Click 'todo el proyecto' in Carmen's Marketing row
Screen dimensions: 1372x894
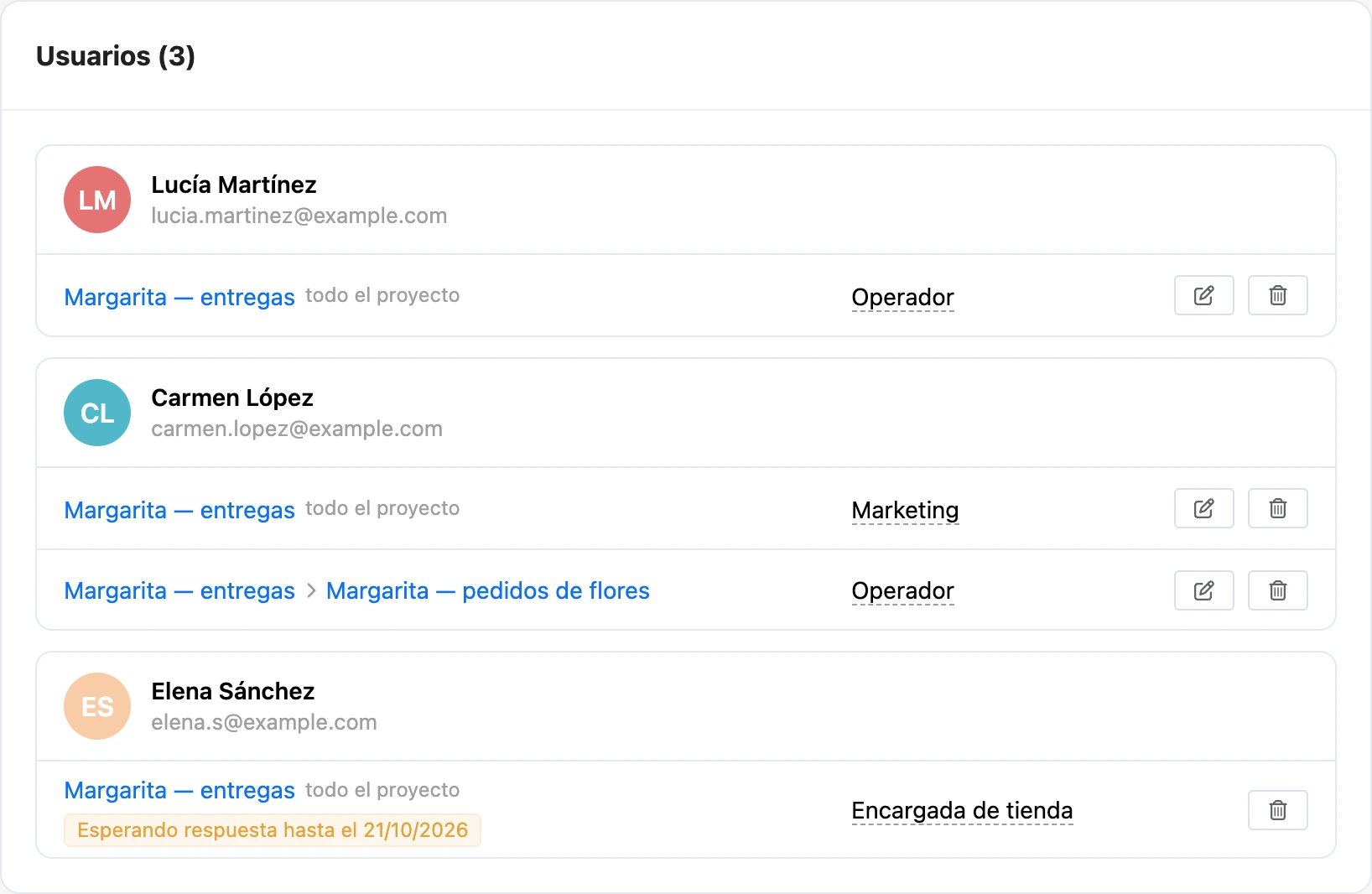pyautogui.click(x=382, y=508)
